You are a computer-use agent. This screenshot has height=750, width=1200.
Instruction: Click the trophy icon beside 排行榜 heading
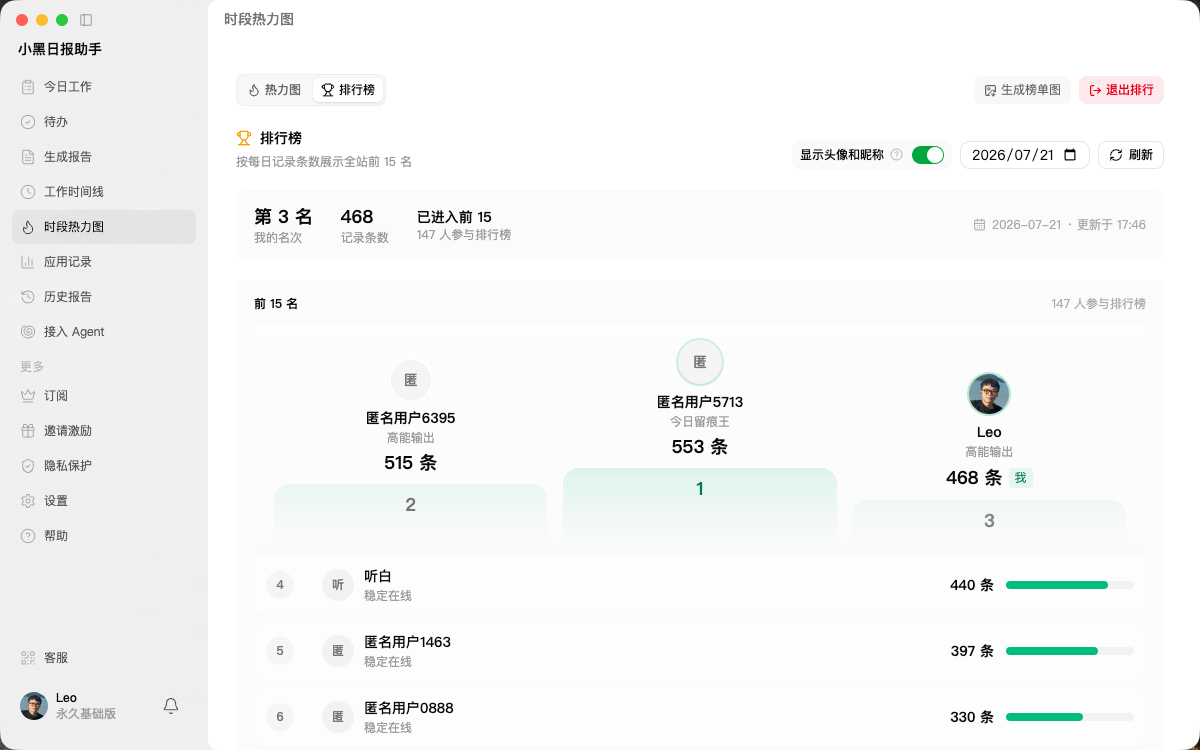pos(244,138)
